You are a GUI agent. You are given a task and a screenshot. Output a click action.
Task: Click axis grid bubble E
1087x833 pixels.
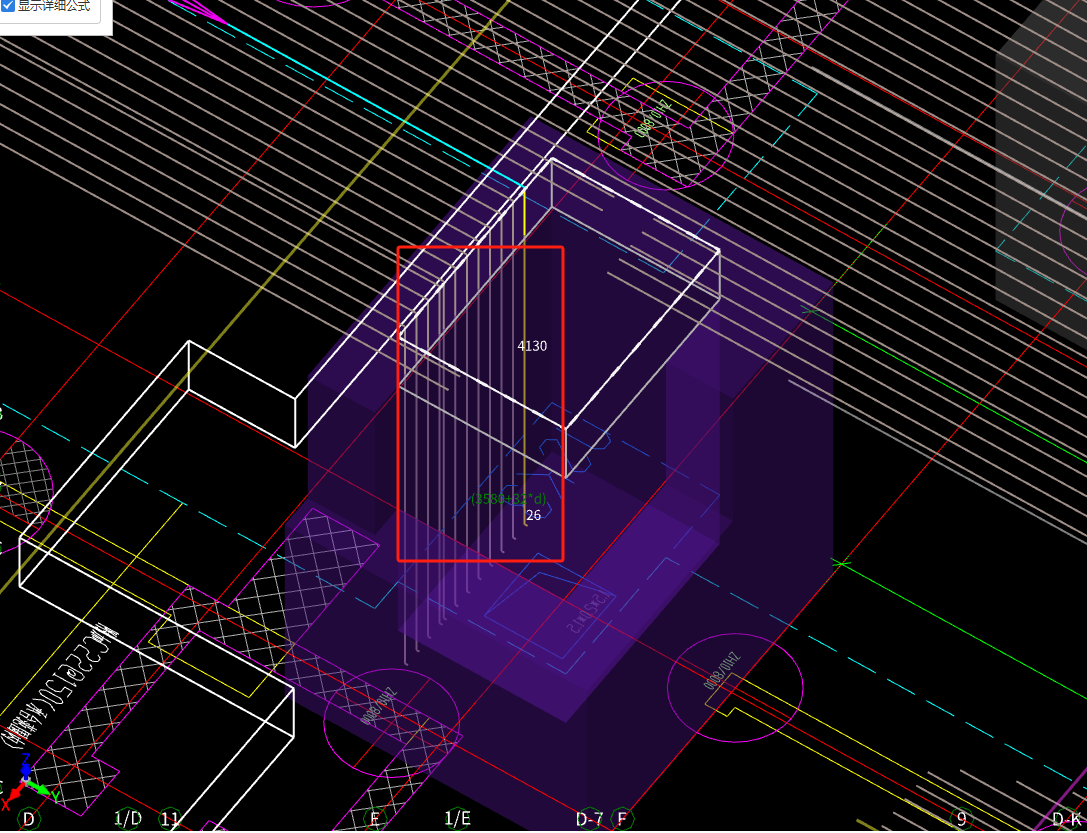click(374, 819)
